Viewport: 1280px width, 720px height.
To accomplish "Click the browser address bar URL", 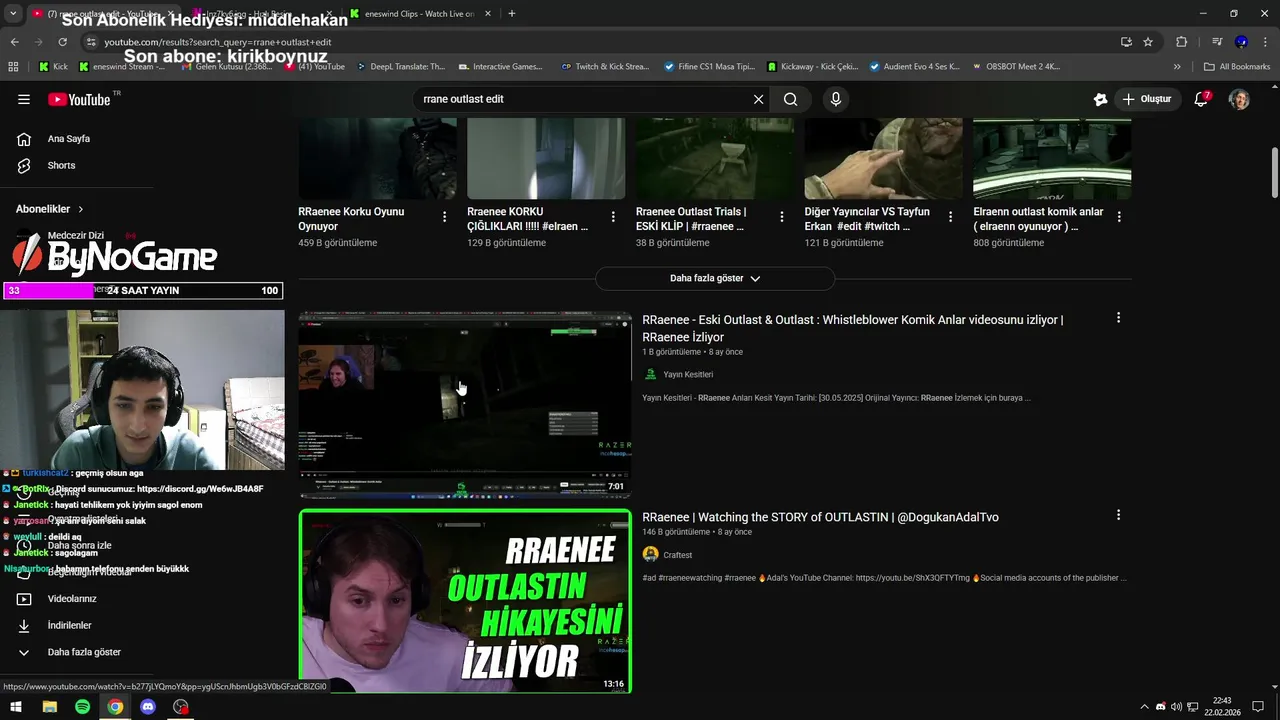I will click(217, 42).
